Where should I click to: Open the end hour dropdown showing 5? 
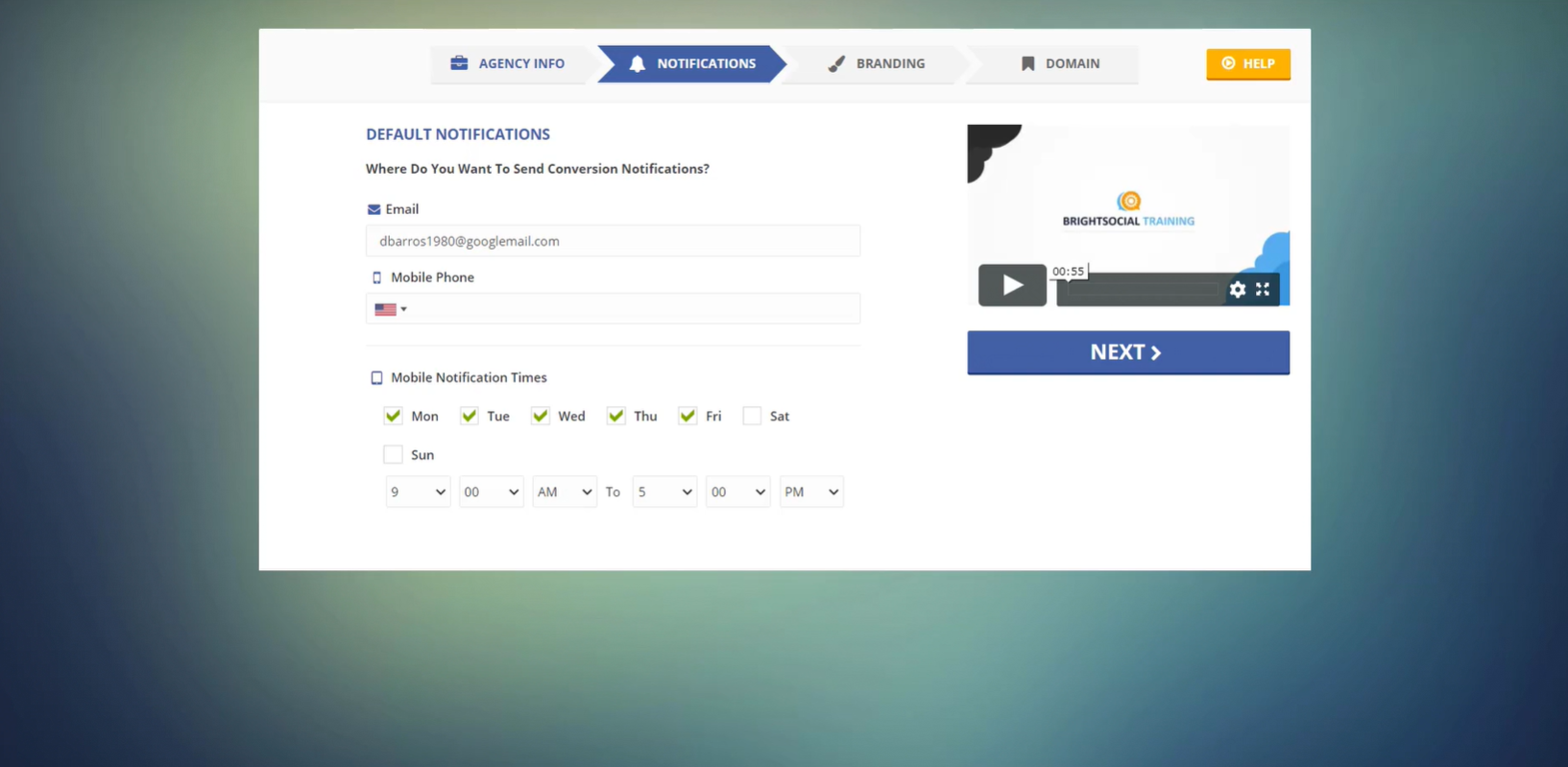click(664, 491)
